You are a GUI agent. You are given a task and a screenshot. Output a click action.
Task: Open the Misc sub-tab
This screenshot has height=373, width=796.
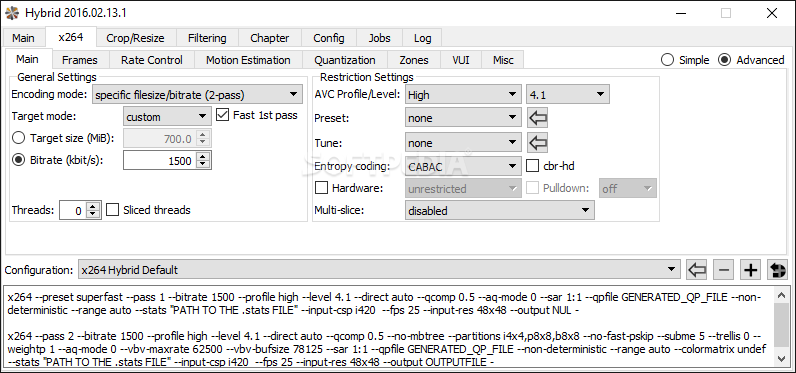503,60
